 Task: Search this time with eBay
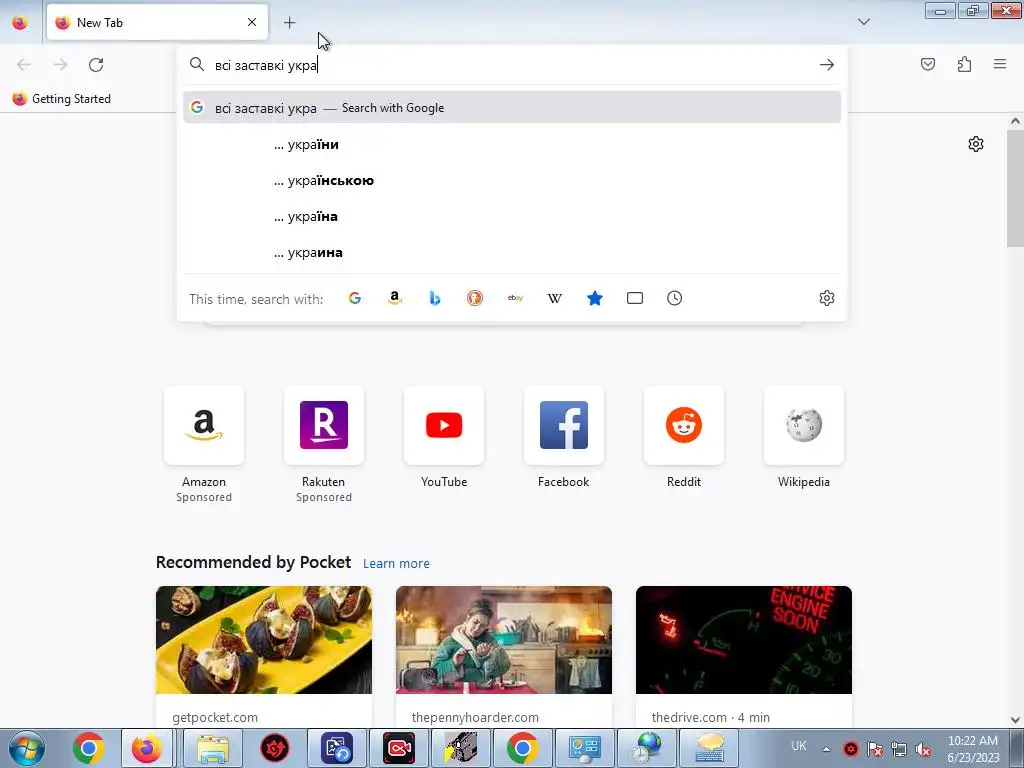click(515, 298)
